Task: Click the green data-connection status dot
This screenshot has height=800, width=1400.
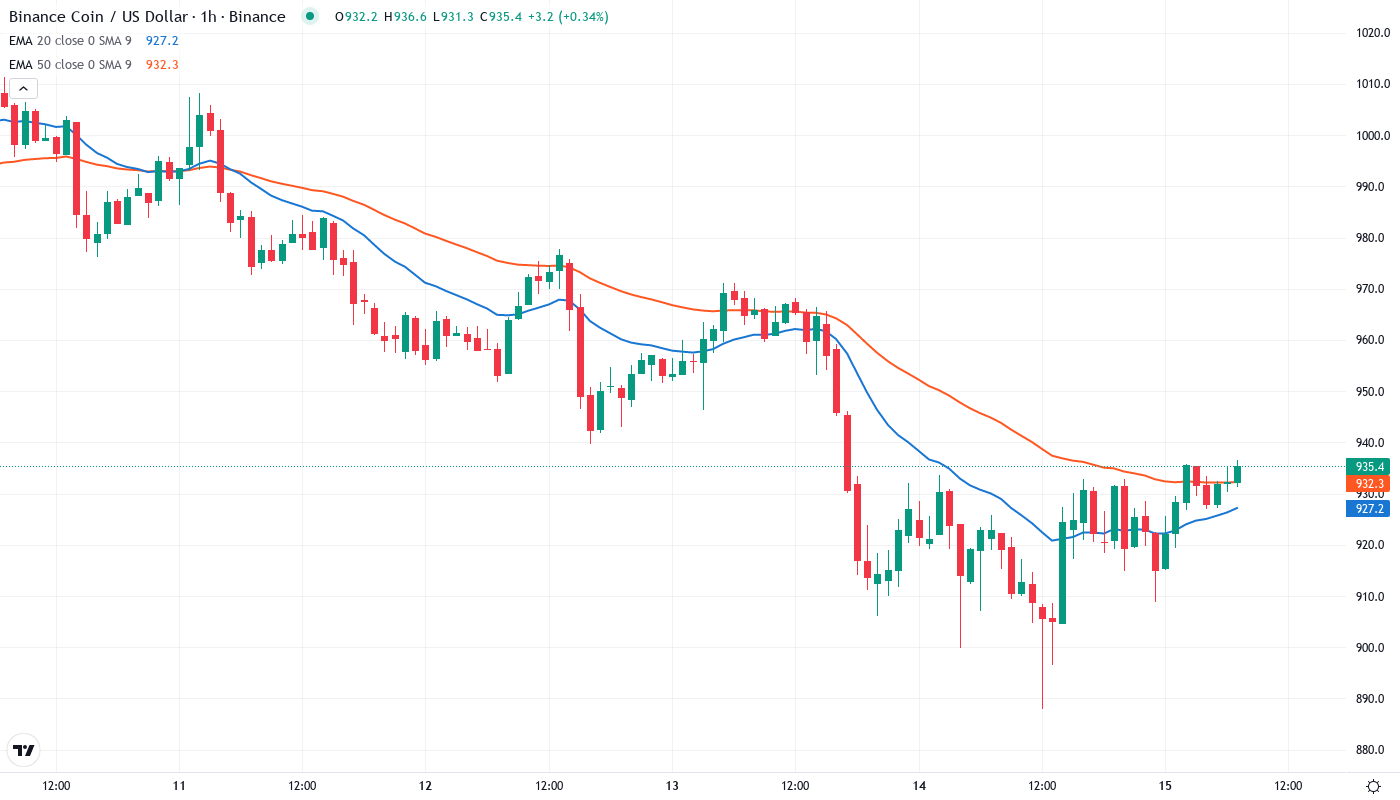Action: point(310,16)
